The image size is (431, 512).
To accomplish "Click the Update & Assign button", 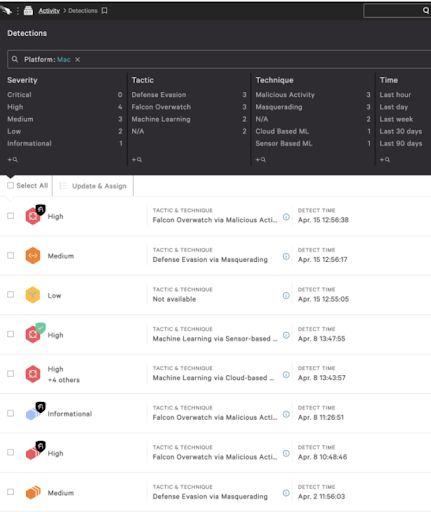I will (x=93, y=186).
